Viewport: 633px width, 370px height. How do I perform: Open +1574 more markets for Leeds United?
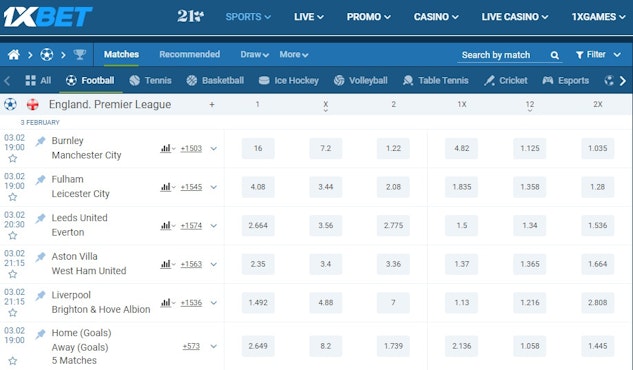tap(191, 226)
